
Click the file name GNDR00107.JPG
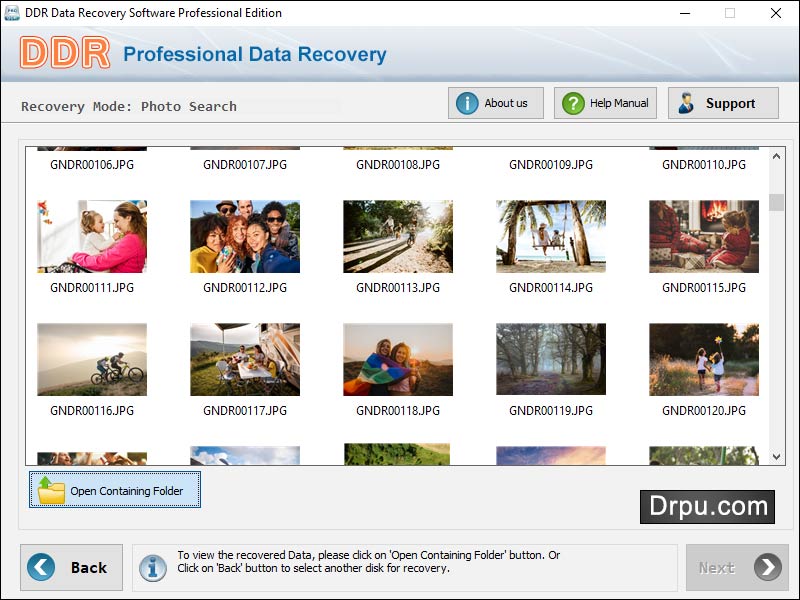(245, 165)
